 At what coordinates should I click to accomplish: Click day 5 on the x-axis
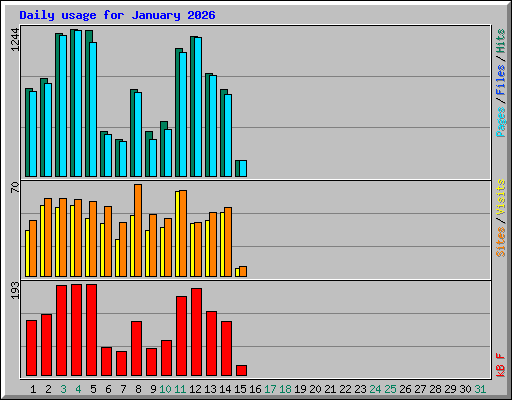(x=93, y=389)
